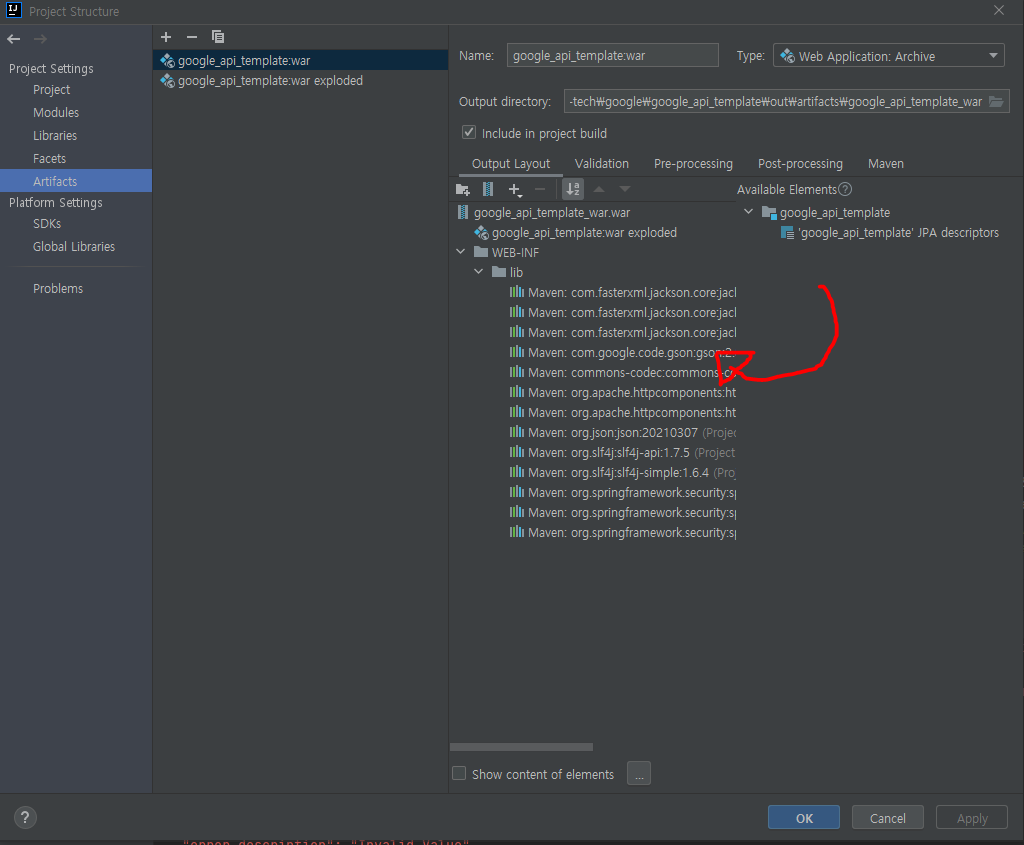This screenshot has width=1024, height=845.
Task: Toggle Include in project build checkbox
Action: 469,133
